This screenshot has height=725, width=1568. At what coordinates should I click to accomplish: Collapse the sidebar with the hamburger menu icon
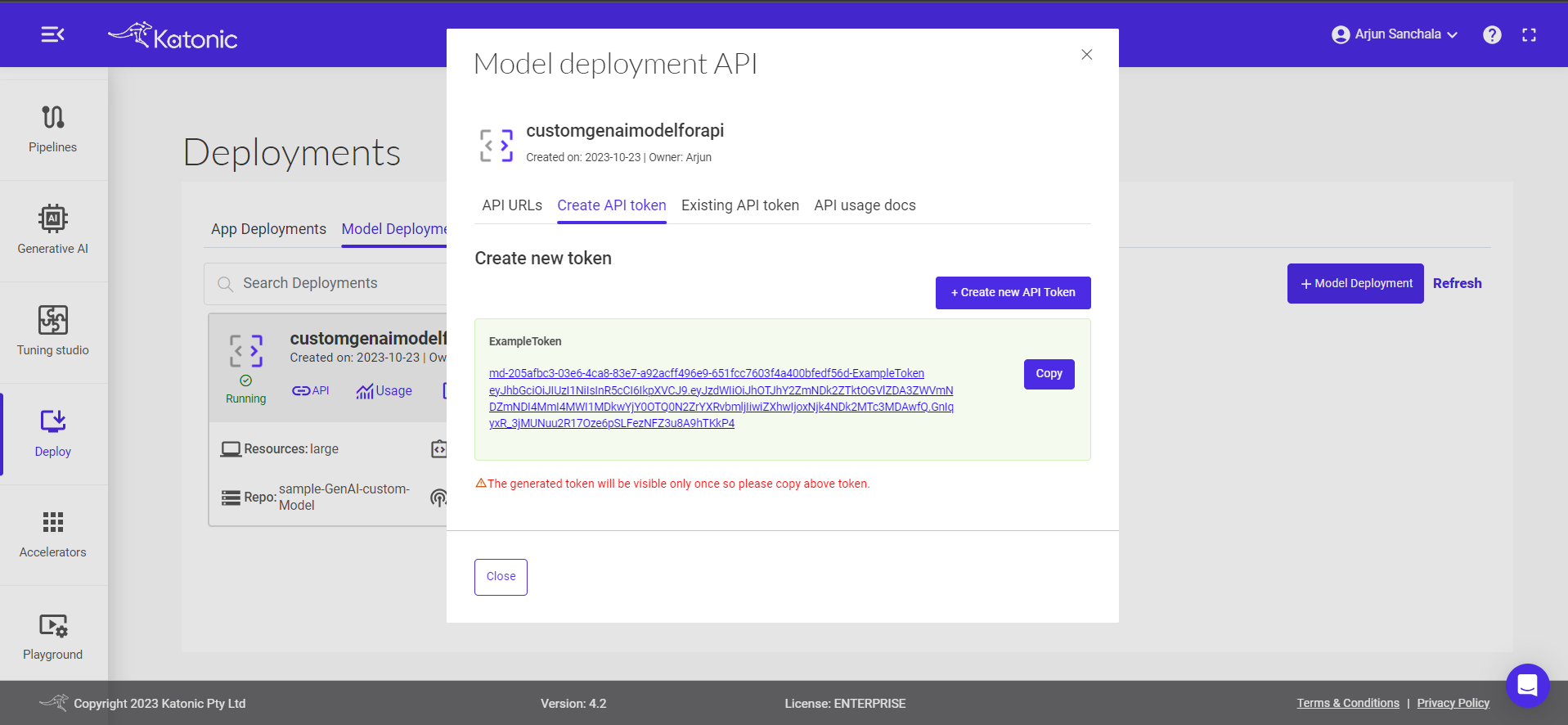click(x=53, y=34)
